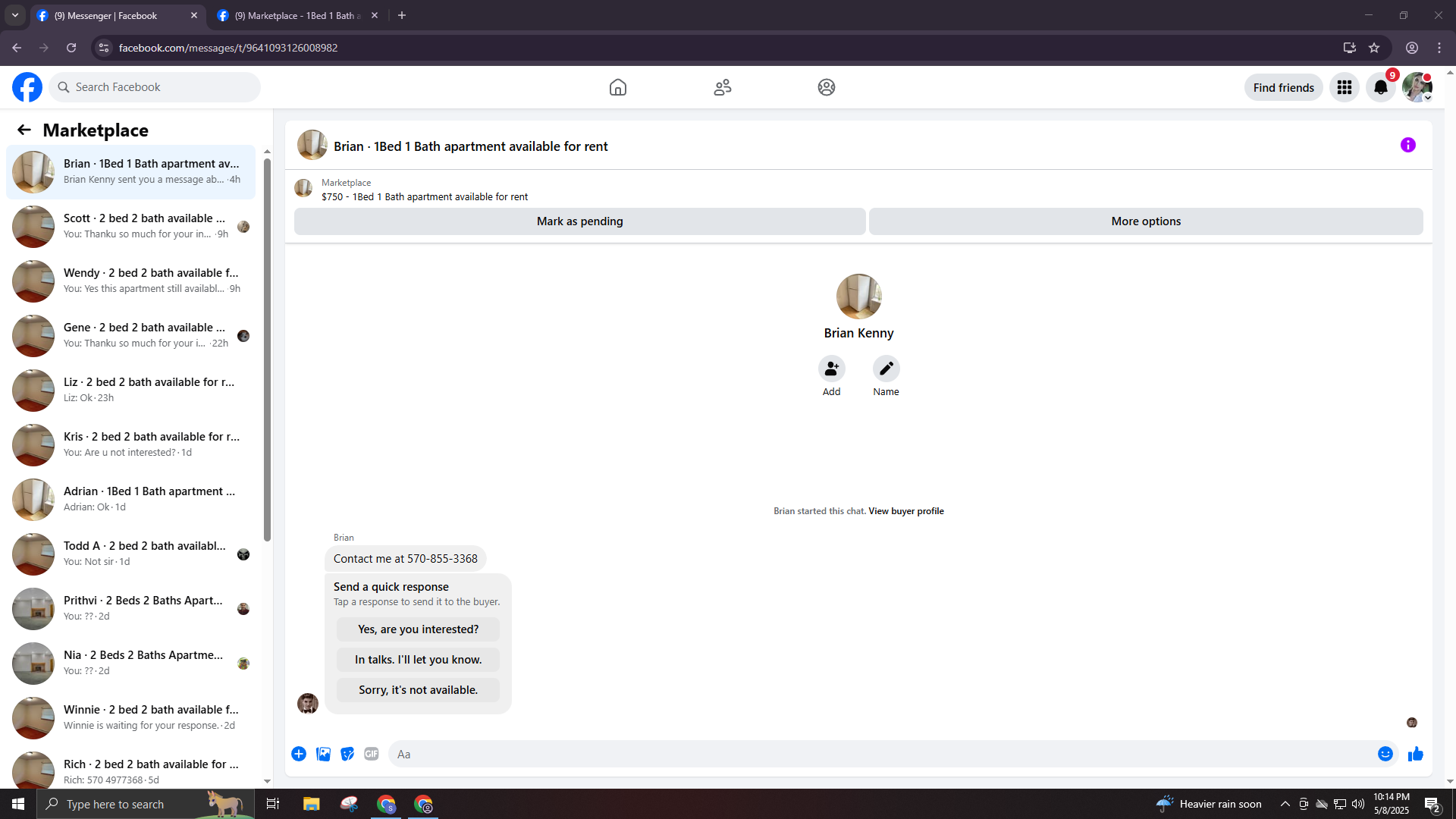Switch to Marketplace 1Bed 1 Bath browser tab
Image resolution: width=1456 pixels, height=819 pixels.
(x=298, y=15)
